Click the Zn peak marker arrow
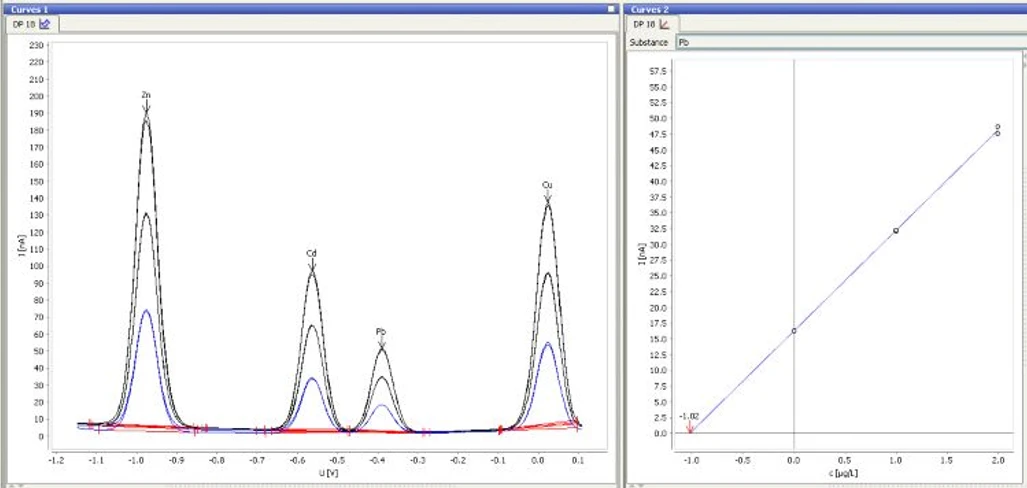 click(146, 106)
